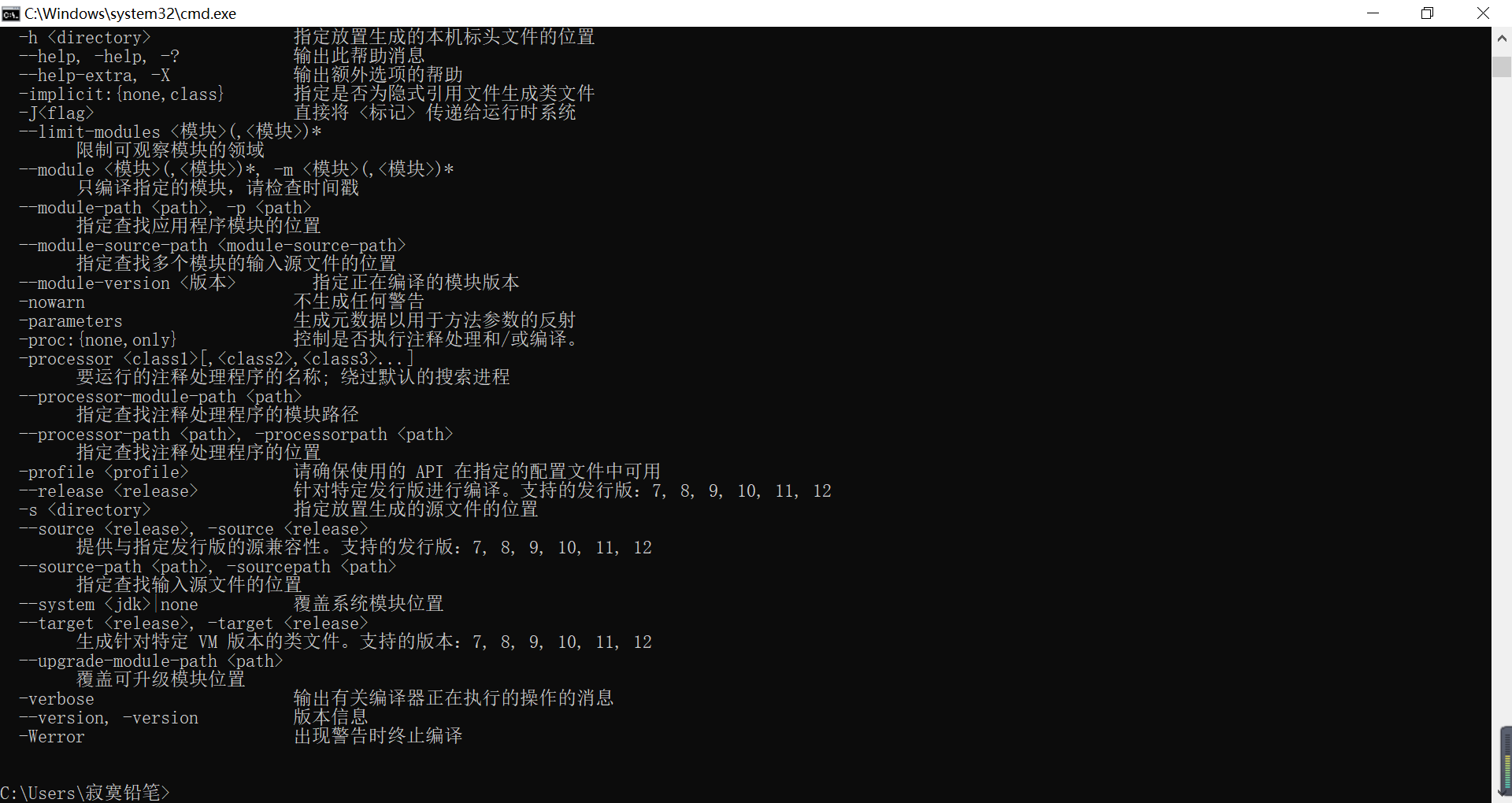Click the --help-extra, -X line
The width and height of the screenshot is (1512, 803).
[240, 76]
